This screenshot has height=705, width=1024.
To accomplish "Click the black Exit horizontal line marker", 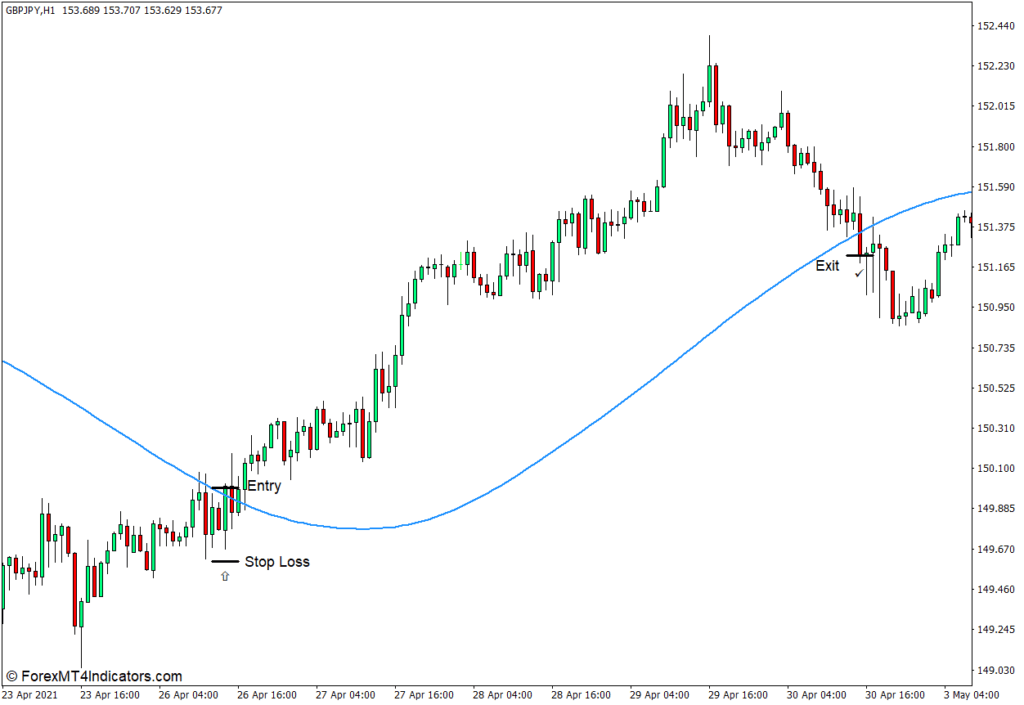I will 859,256.
